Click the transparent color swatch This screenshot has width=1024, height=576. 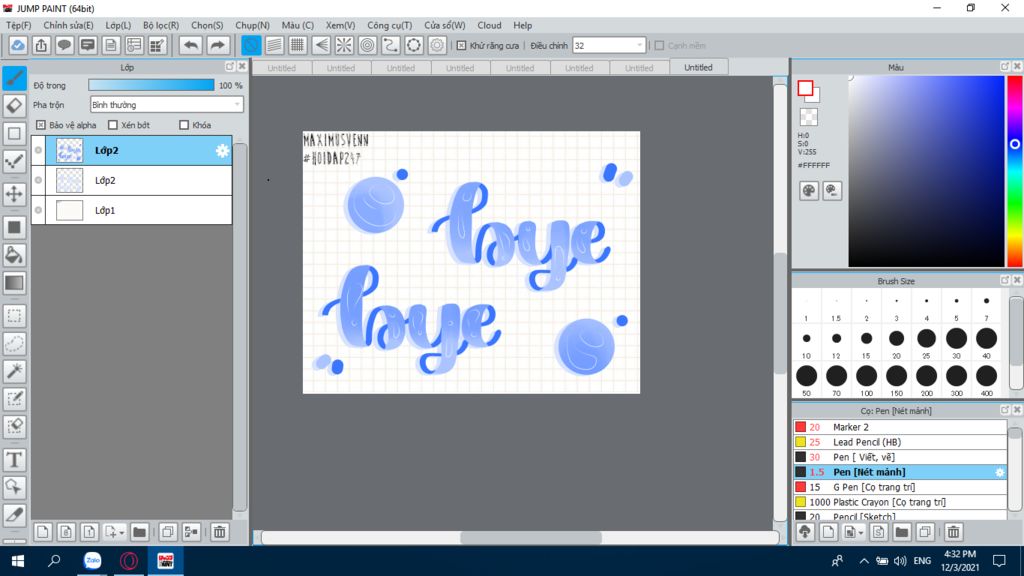tap(808, 117)
